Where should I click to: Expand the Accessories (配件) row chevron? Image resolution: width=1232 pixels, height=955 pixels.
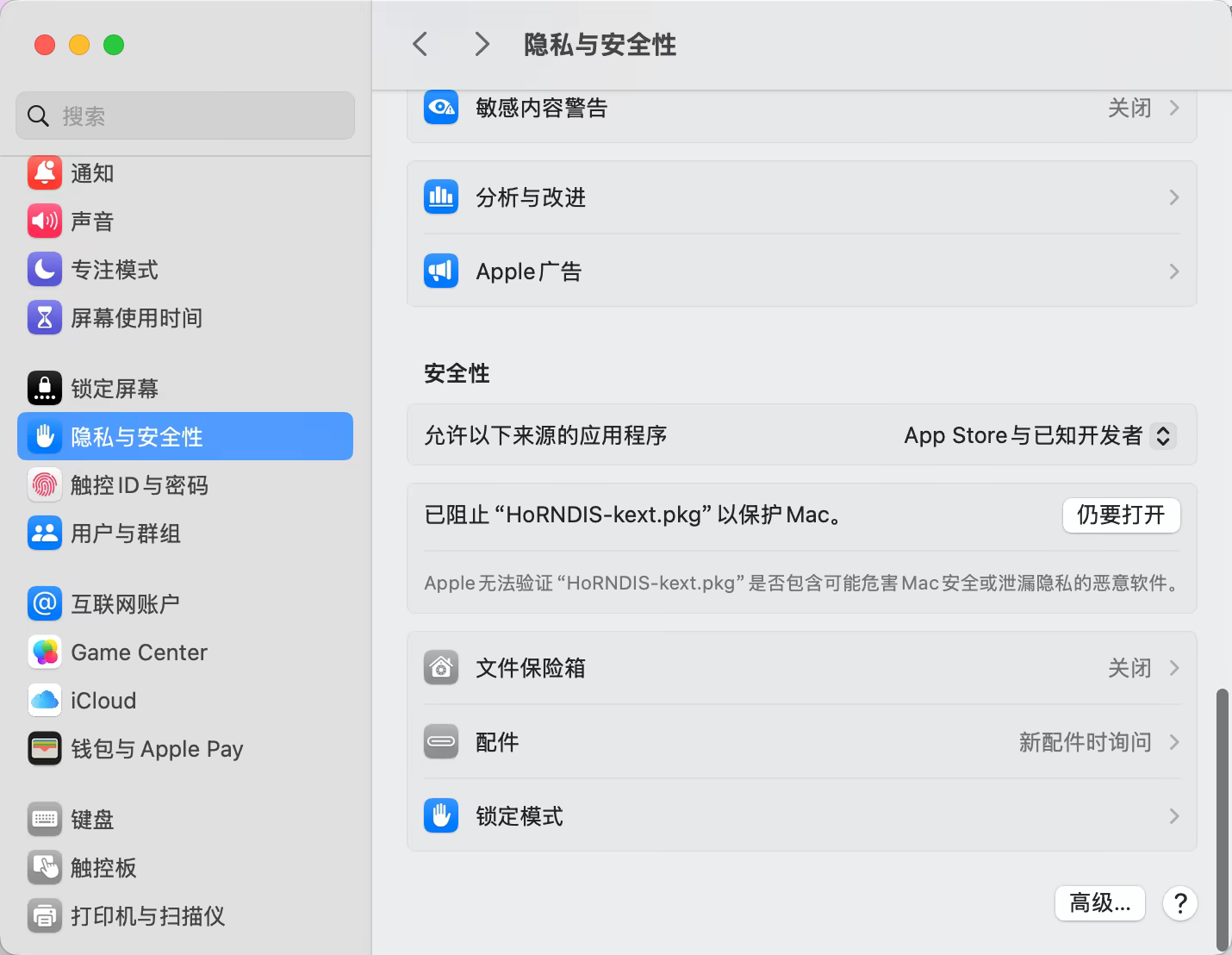click(1173, 742)
